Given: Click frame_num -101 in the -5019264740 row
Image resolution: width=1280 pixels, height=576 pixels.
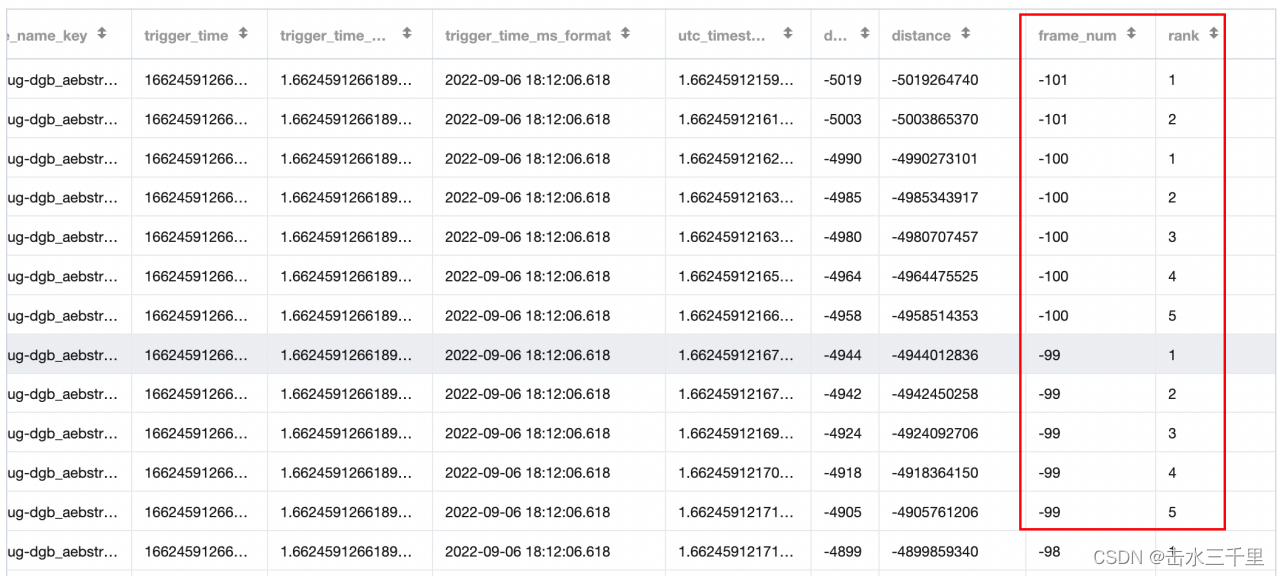Looking at the screenshot, I should click(1053, 80).
